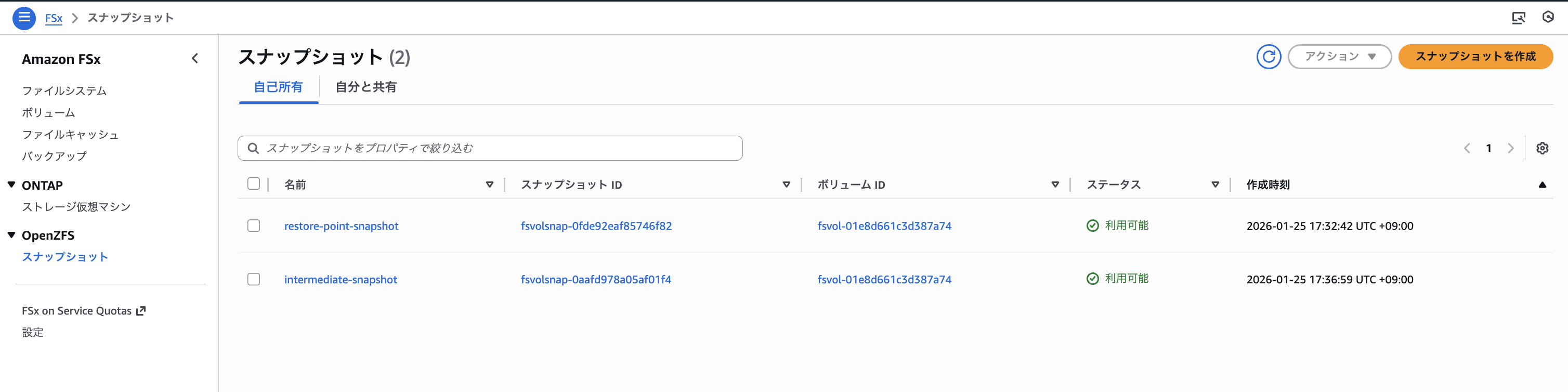
Task: Open the アクション dropdown
Action: (x=1339, y=57)
